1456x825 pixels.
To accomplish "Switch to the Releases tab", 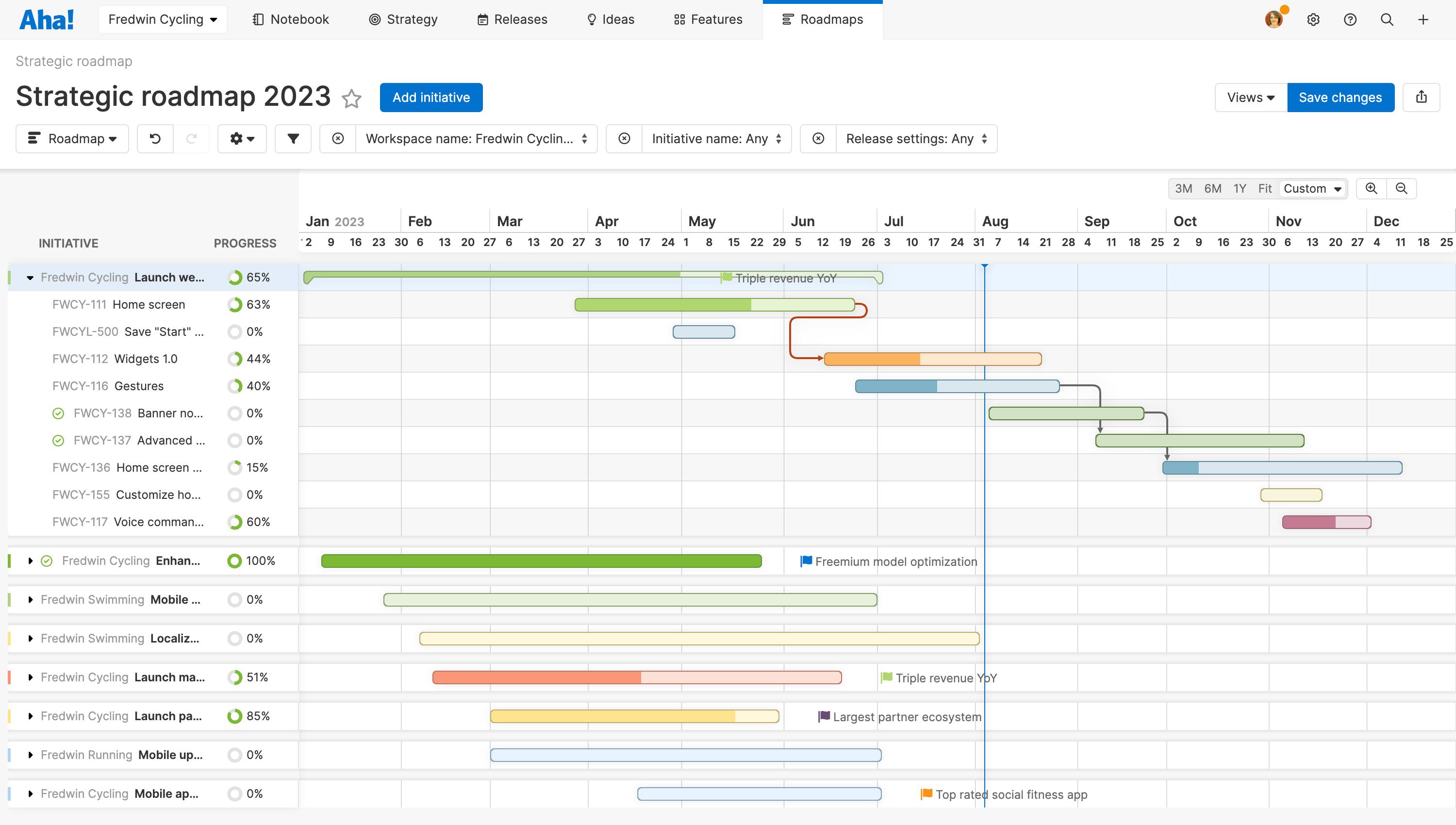I will 512,19.
